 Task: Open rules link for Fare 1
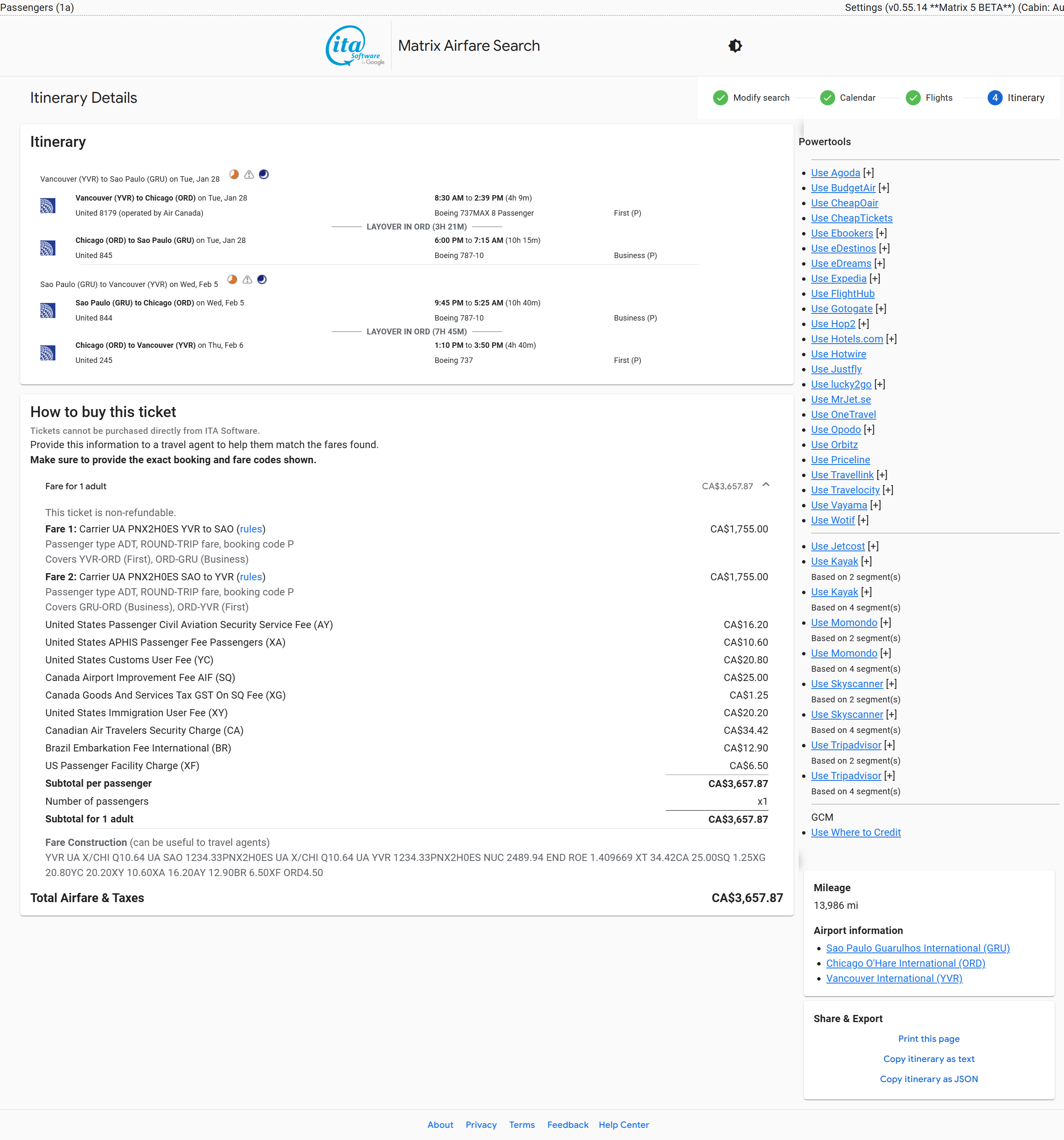coord(251,529)
